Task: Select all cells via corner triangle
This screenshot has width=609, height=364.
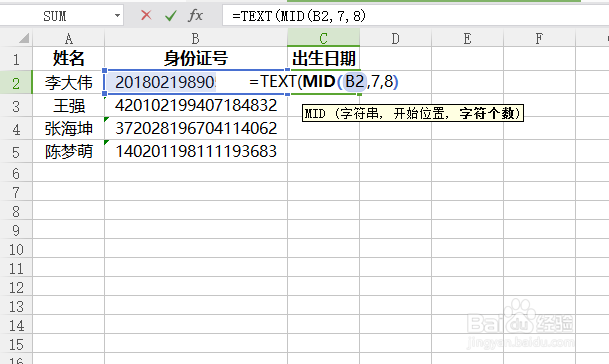Action: [x=24, y=38]
